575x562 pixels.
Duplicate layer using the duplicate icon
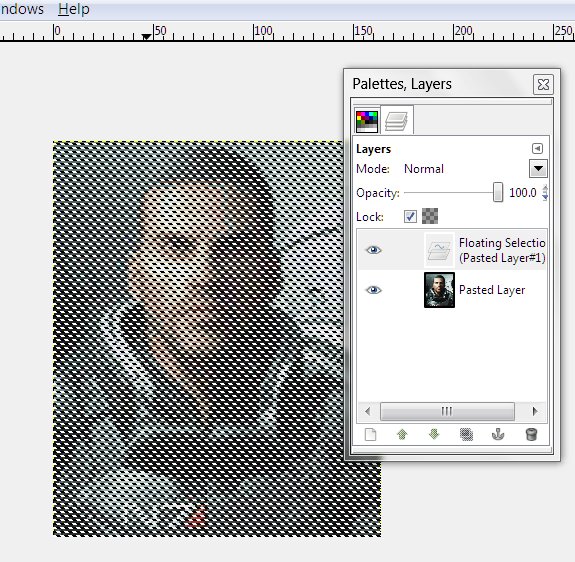466,435
